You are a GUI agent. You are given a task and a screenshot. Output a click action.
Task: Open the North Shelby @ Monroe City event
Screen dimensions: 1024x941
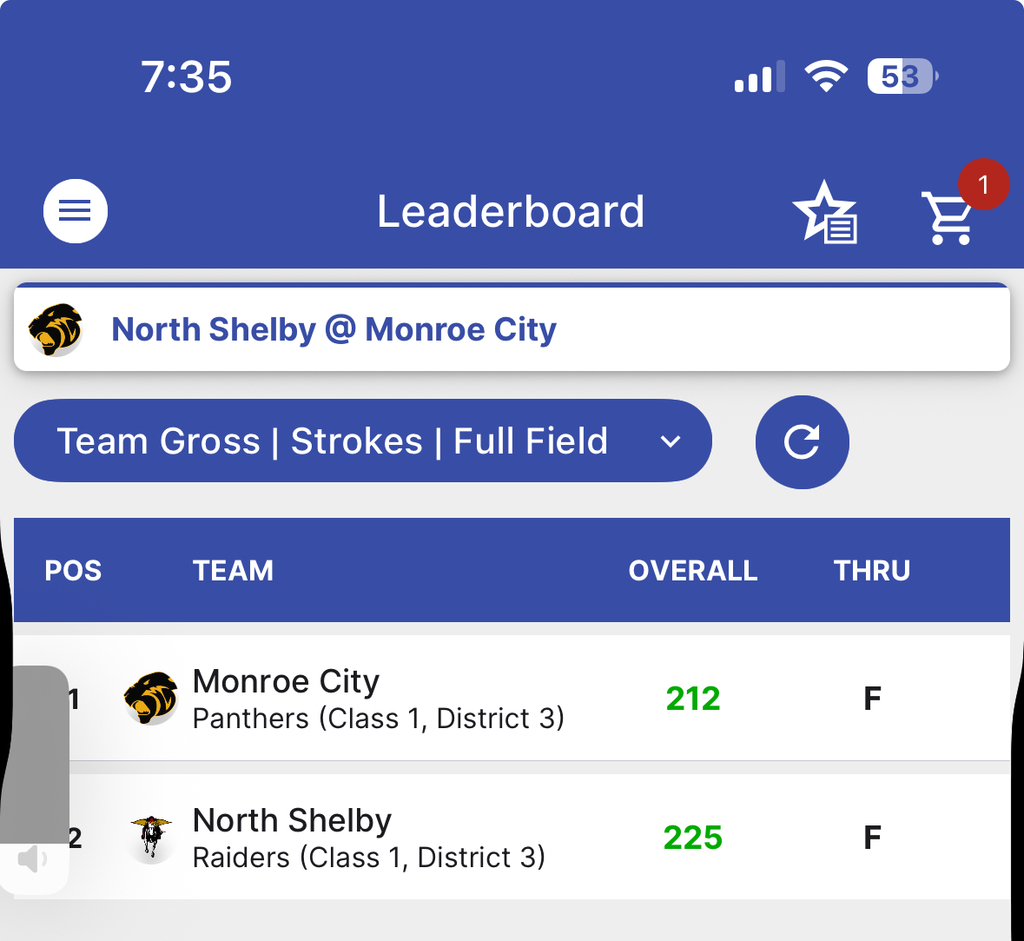coord(334,329)
